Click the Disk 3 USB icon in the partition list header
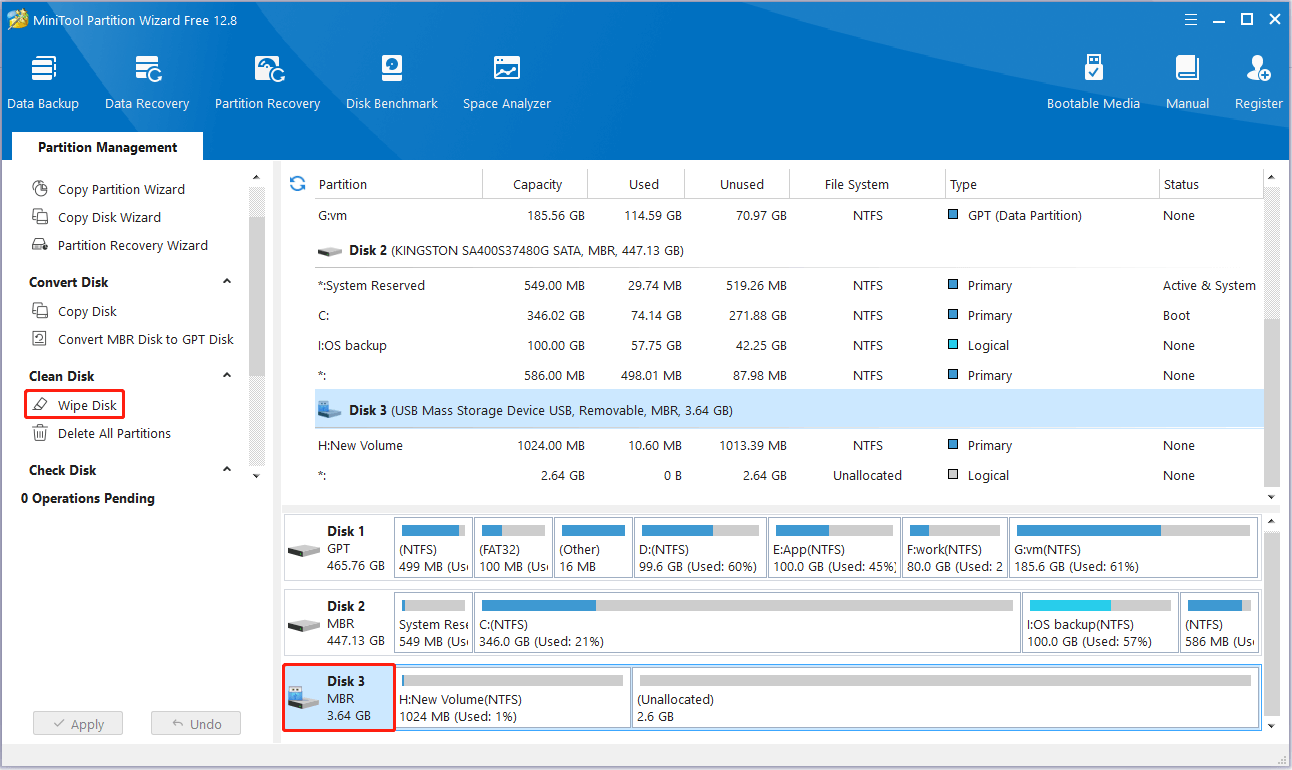This screenshot has height=770, width=1292. click(329, 409)
